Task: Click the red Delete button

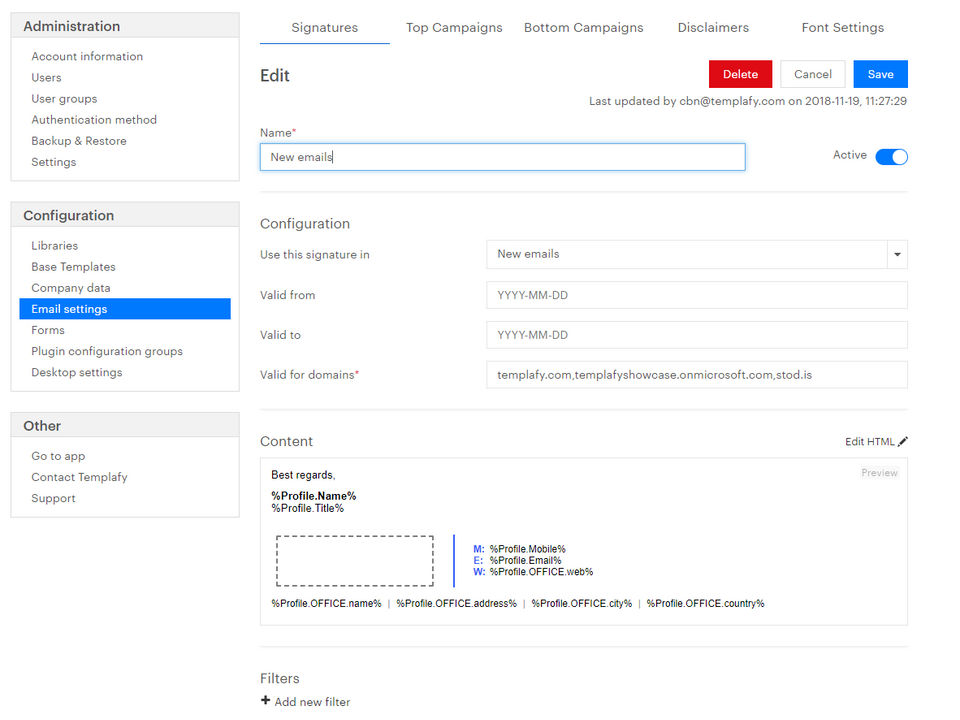Action: point(740,74)
